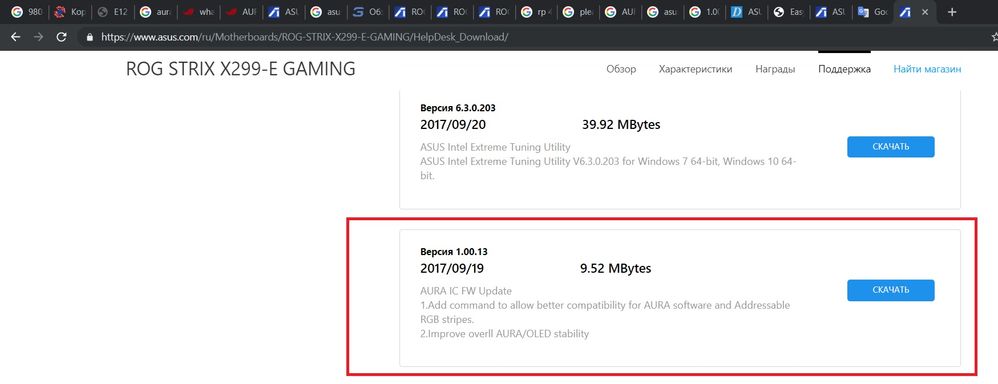Open the Google Translate tab
Screen dimensions: 998x384
[873, 12]
